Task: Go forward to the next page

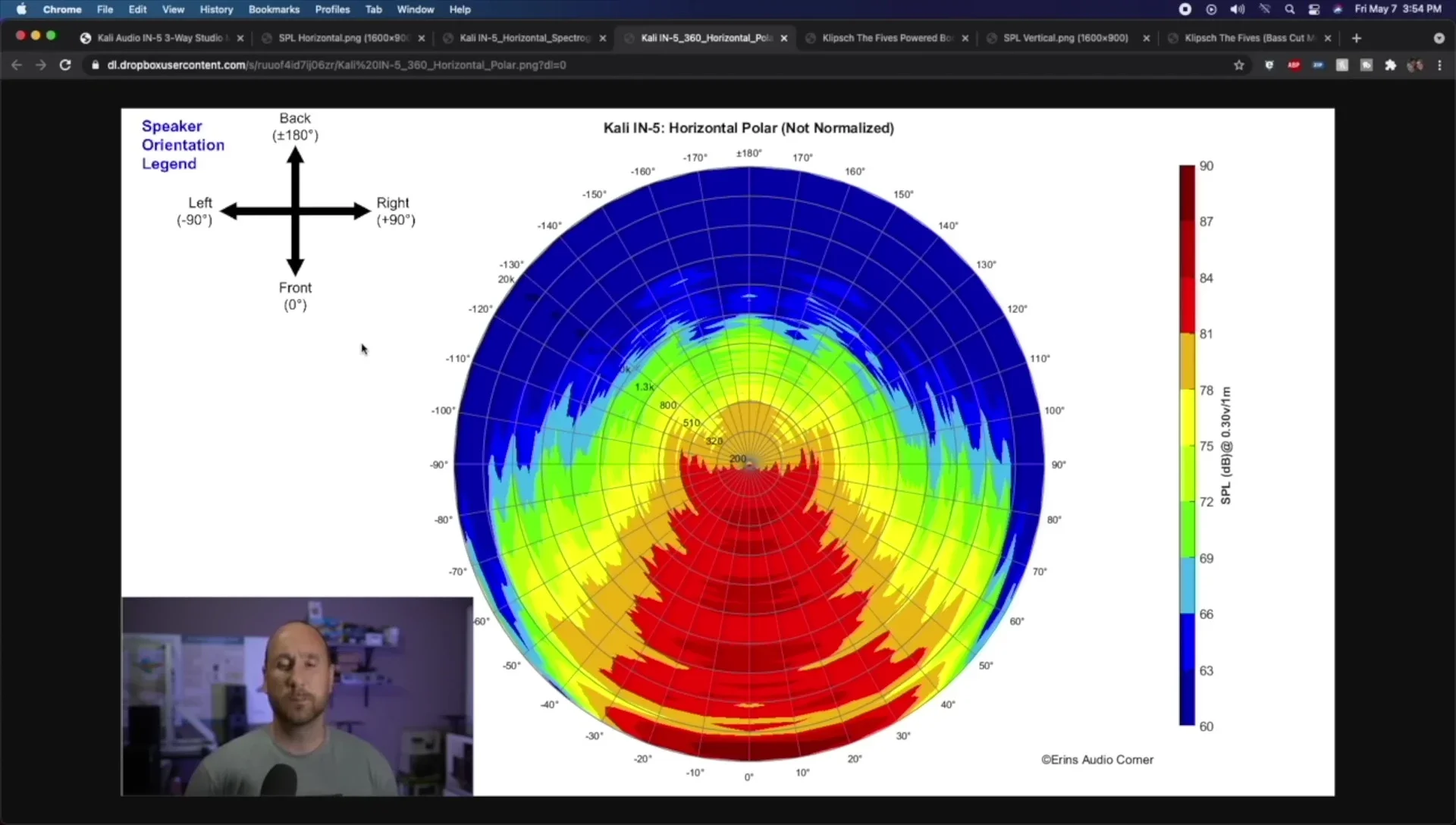Action: pyautogui.click(x=41, y=65)
